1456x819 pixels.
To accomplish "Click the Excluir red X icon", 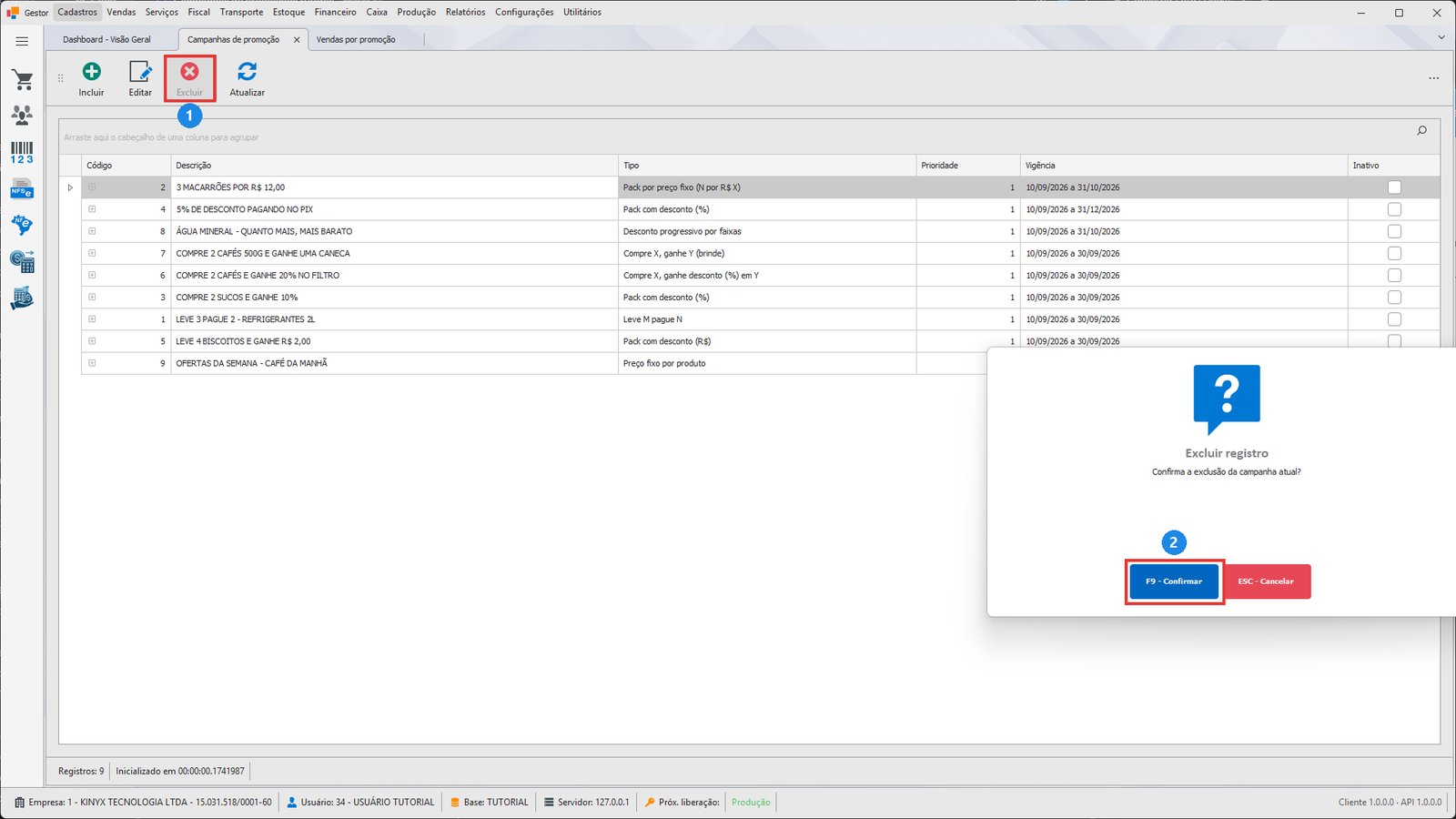I will click(x=189, y=72).
